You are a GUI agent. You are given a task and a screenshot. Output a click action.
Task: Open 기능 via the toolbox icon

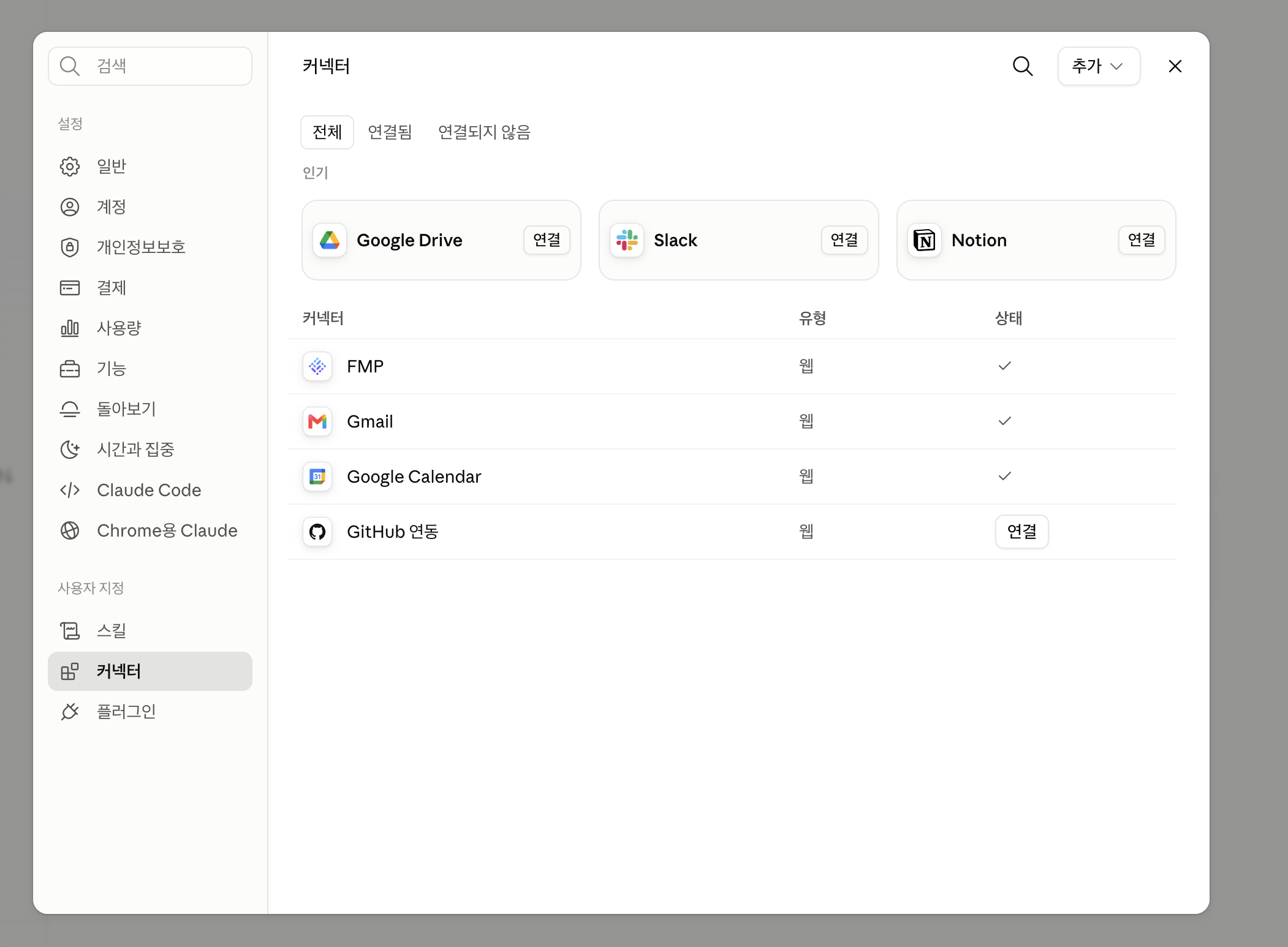70,369
